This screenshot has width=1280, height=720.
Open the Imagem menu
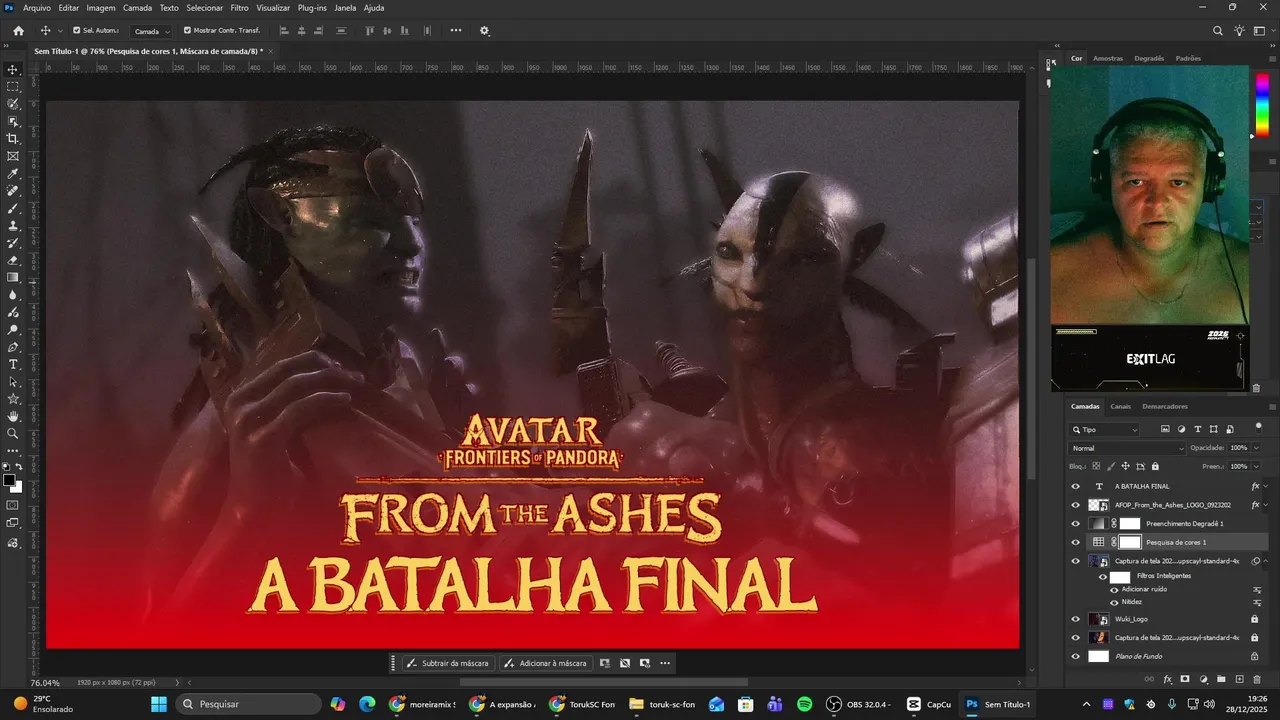click(x=101, y=8)
